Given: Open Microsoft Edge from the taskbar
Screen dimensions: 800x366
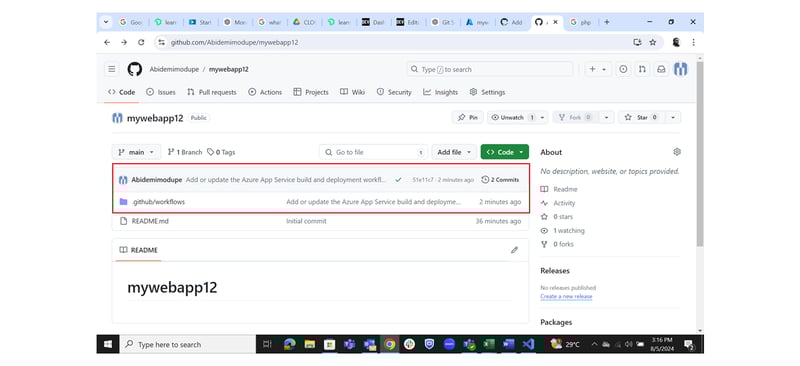Looking at the screenshot, I should coord(290,345).
